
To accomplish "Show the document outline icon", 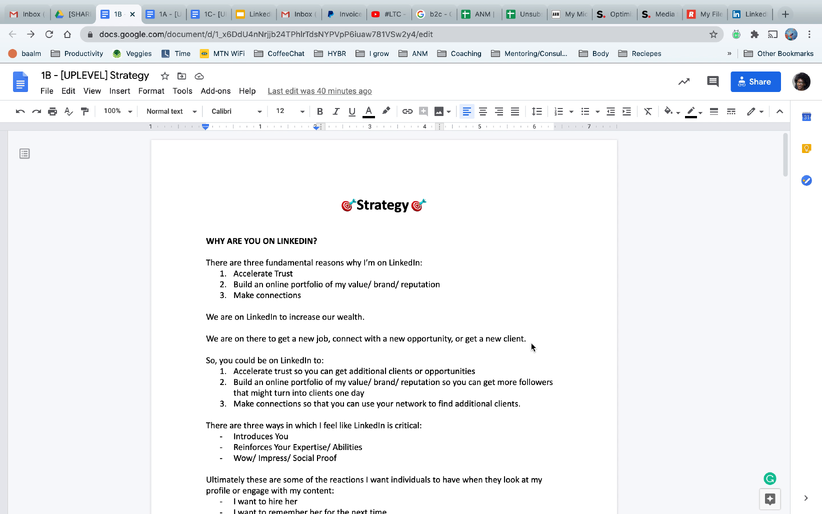I will (x=24, y=154).
